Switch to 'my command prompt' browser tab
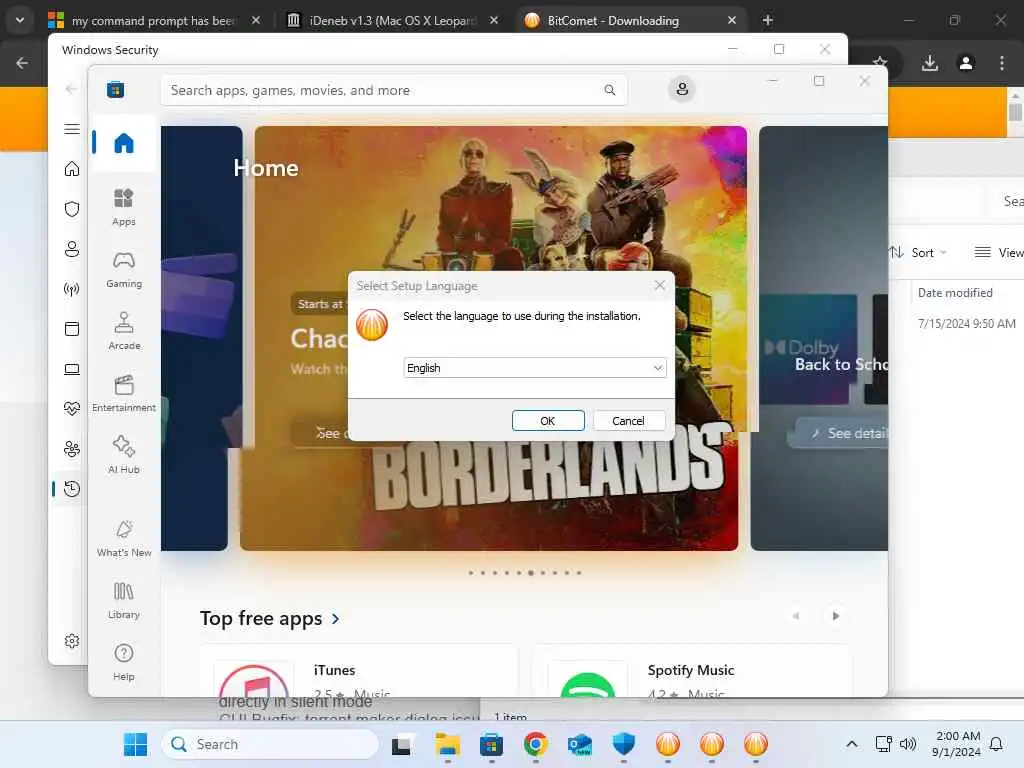 153,21
